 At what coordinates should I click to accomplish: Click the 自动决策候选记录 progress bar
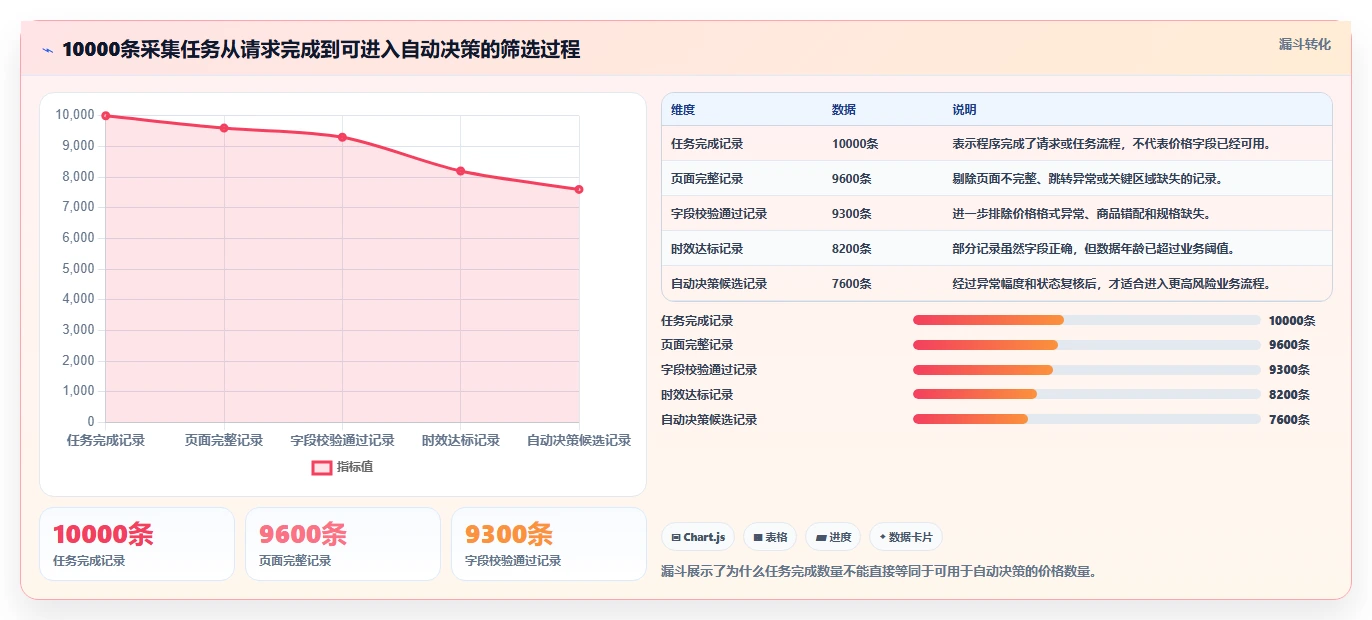[1087, 419]
